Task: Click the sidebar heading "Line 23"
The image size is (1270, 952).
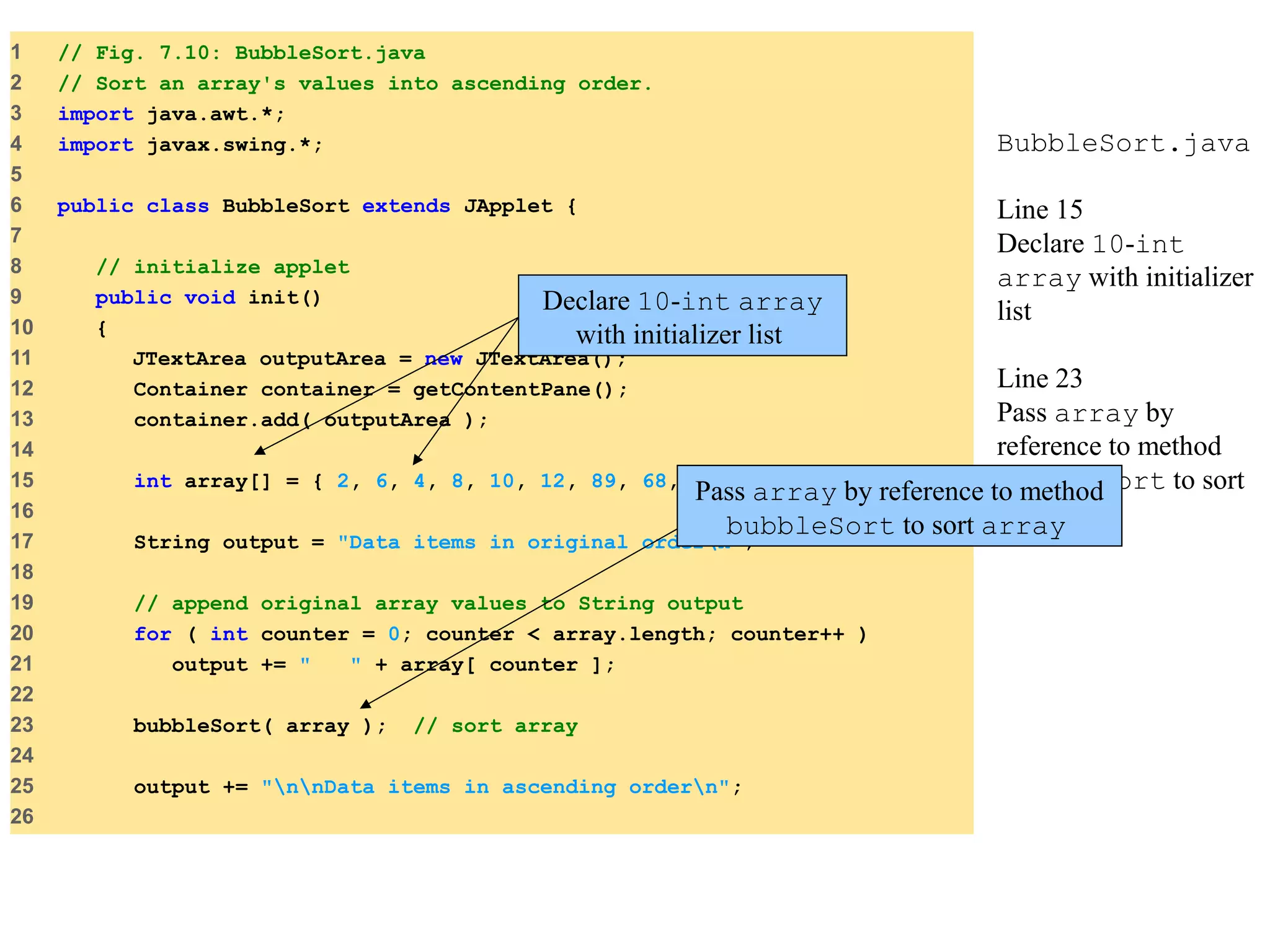Action: coord(1039,378)
